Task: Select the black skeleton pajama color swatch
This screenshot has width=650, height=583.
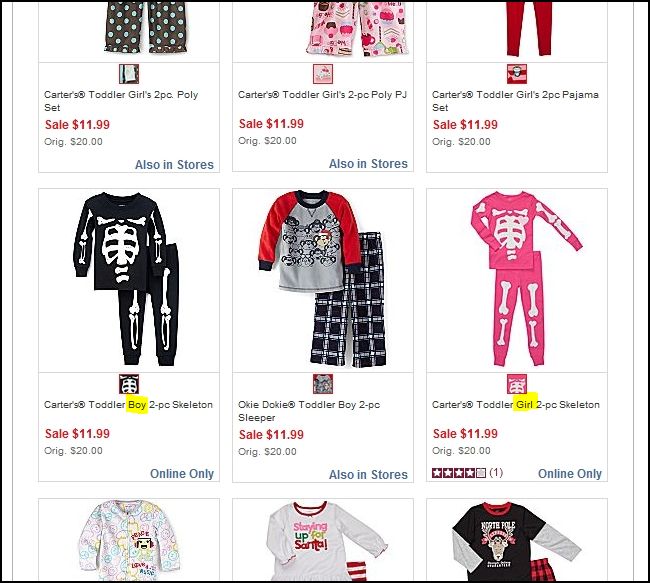Action: pos(129,384)
